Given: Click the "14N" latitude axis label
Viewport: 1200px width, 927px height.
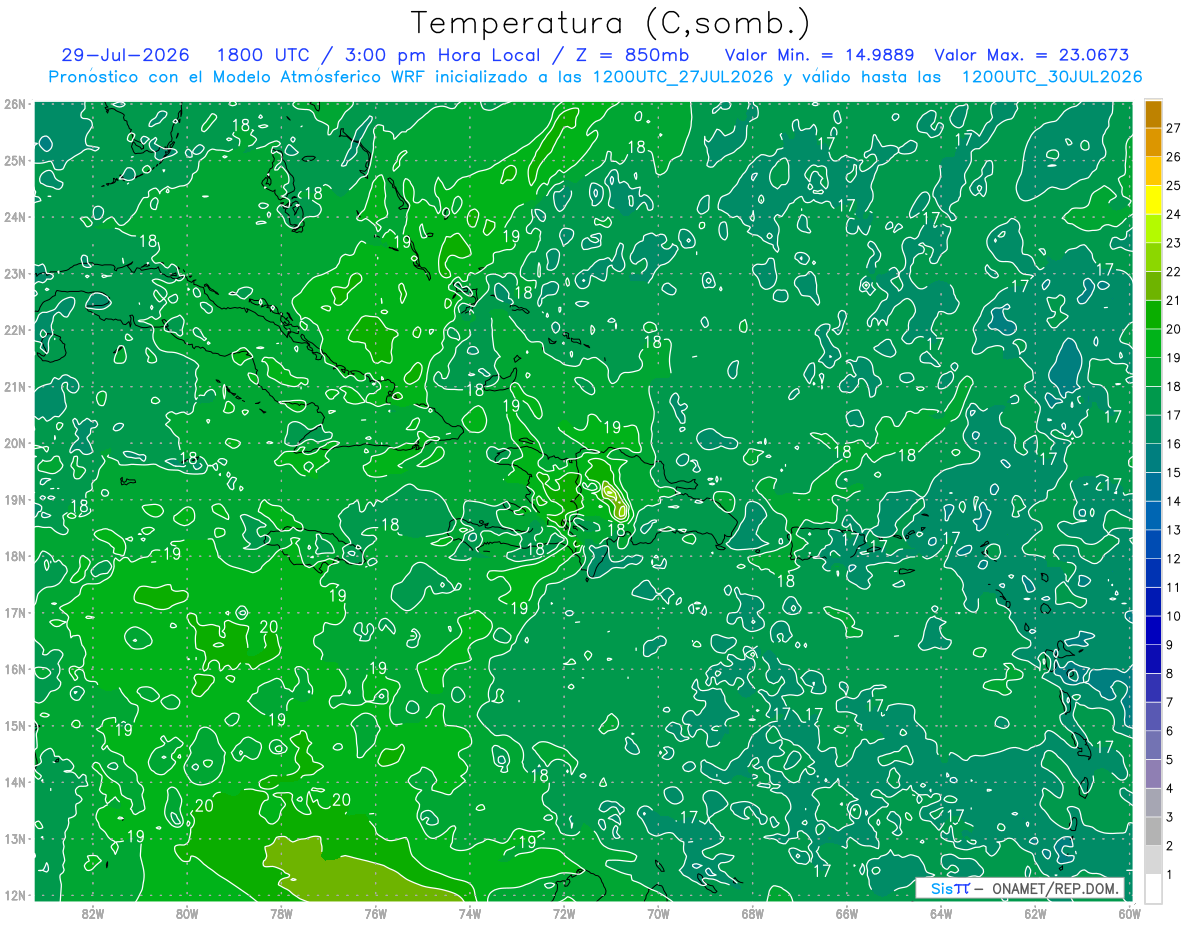Looking at the screenshot, I should pos(15,782).
